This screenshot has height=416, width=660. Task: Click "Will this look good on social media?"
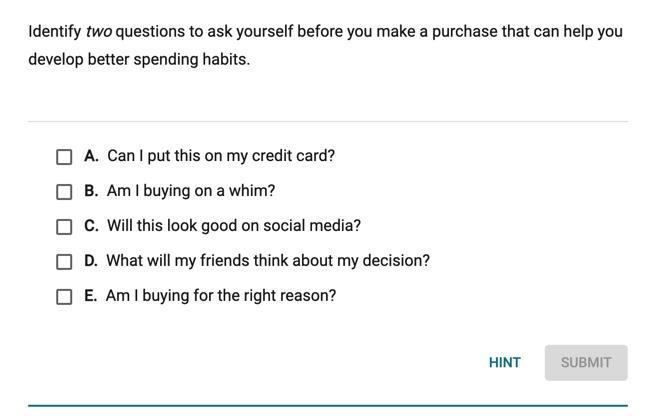coord(234,226)
